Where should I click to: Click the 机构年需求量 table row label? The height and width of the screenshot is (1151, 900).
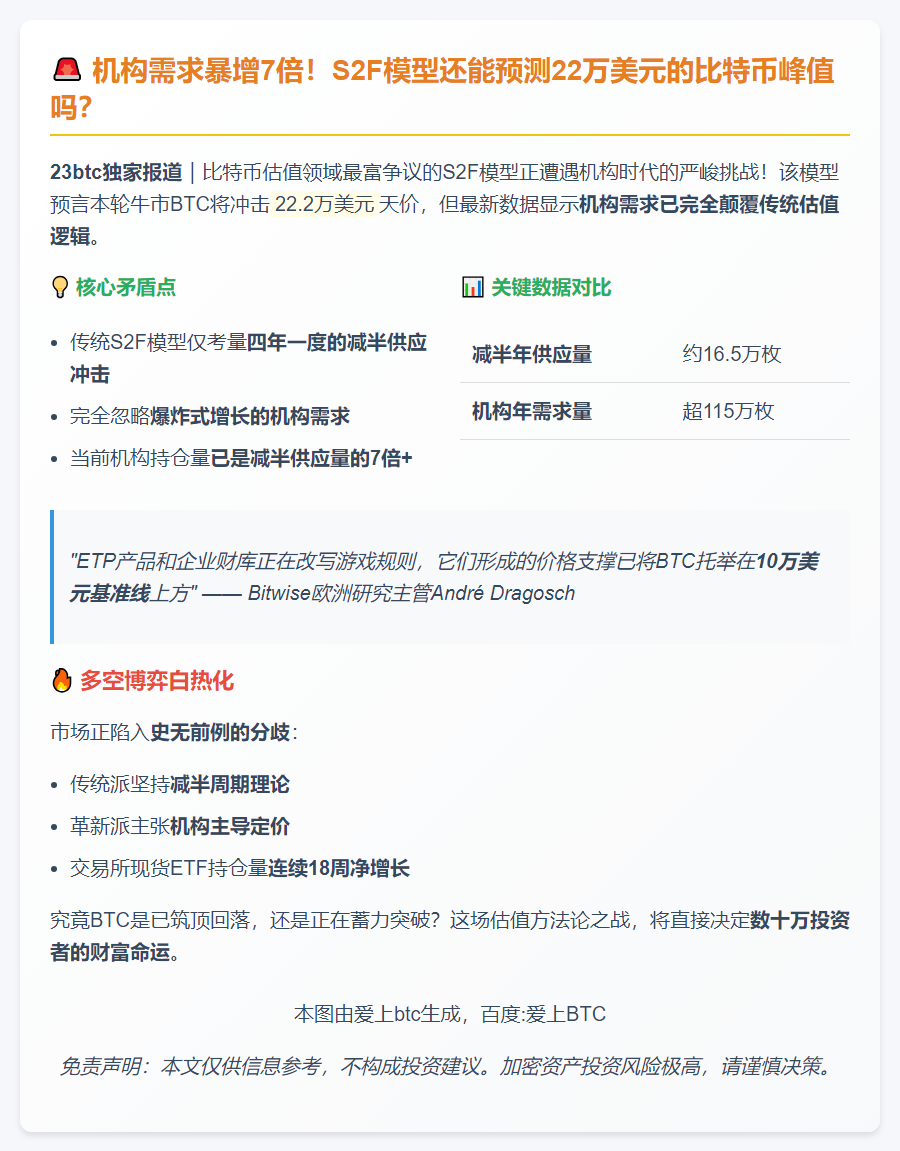(532, 411)
